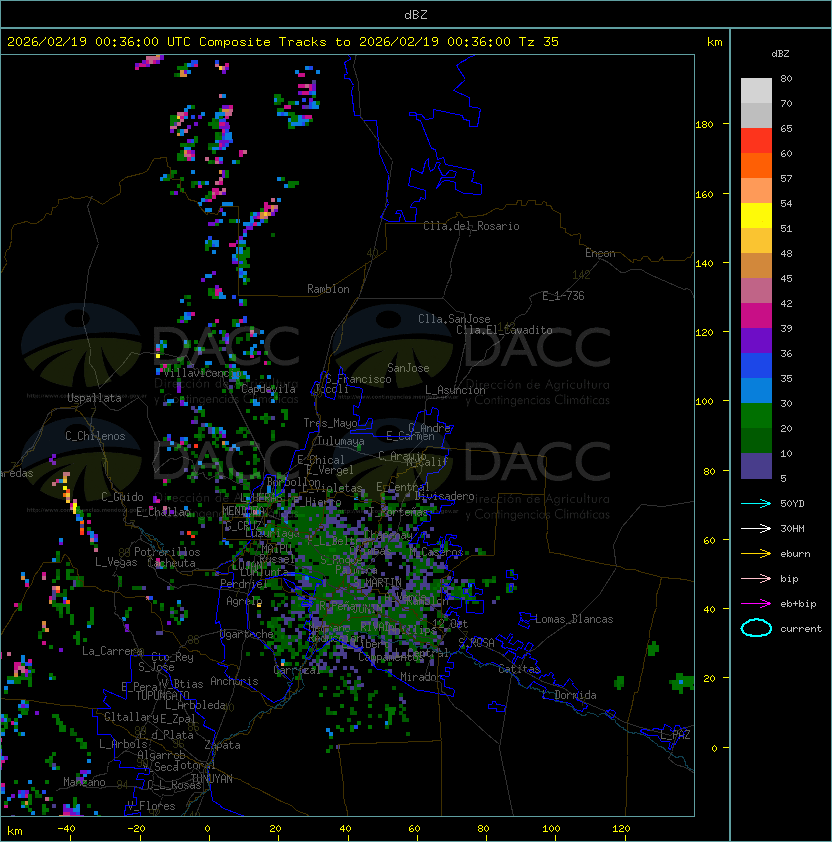Click the pink bip arrow in legend
832x842 pixels.
pos(756,578)
